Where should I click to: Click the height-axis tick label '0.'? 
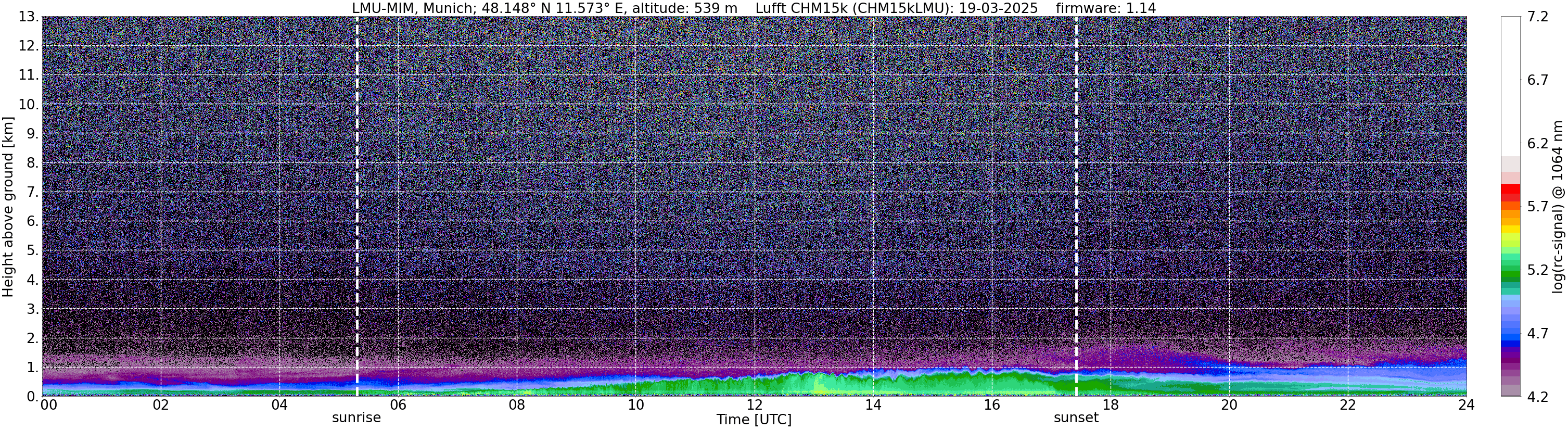click(x=33, y=396)
